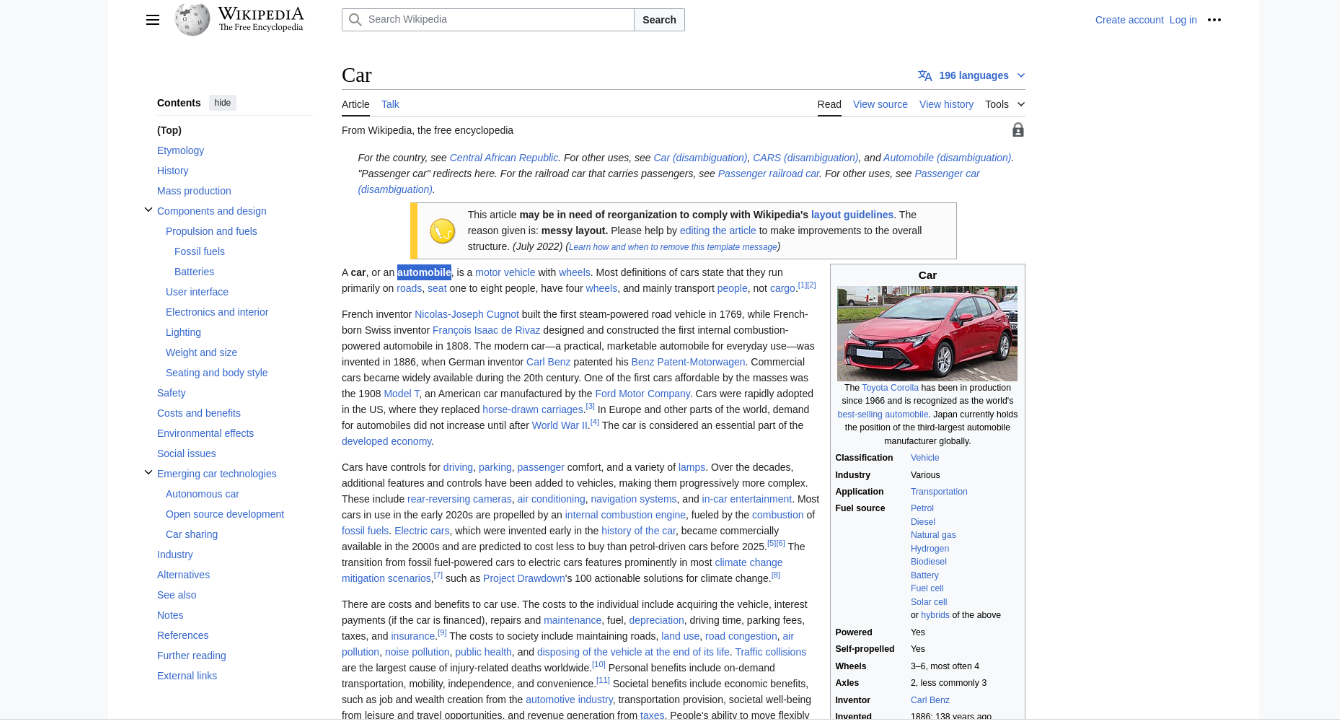Viewport: 1340px width, 720px height.
Task: Click the magnifying glass search icon
Action: pos(355,20)
